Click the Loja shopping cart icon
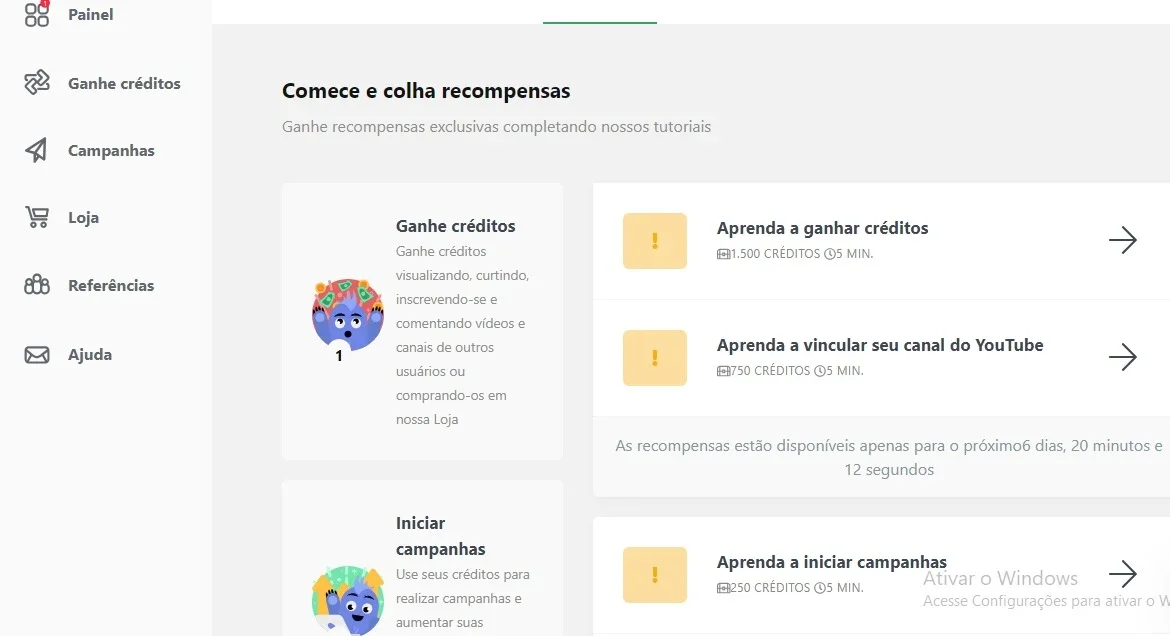1170x636 pixels. pos(37,217)
